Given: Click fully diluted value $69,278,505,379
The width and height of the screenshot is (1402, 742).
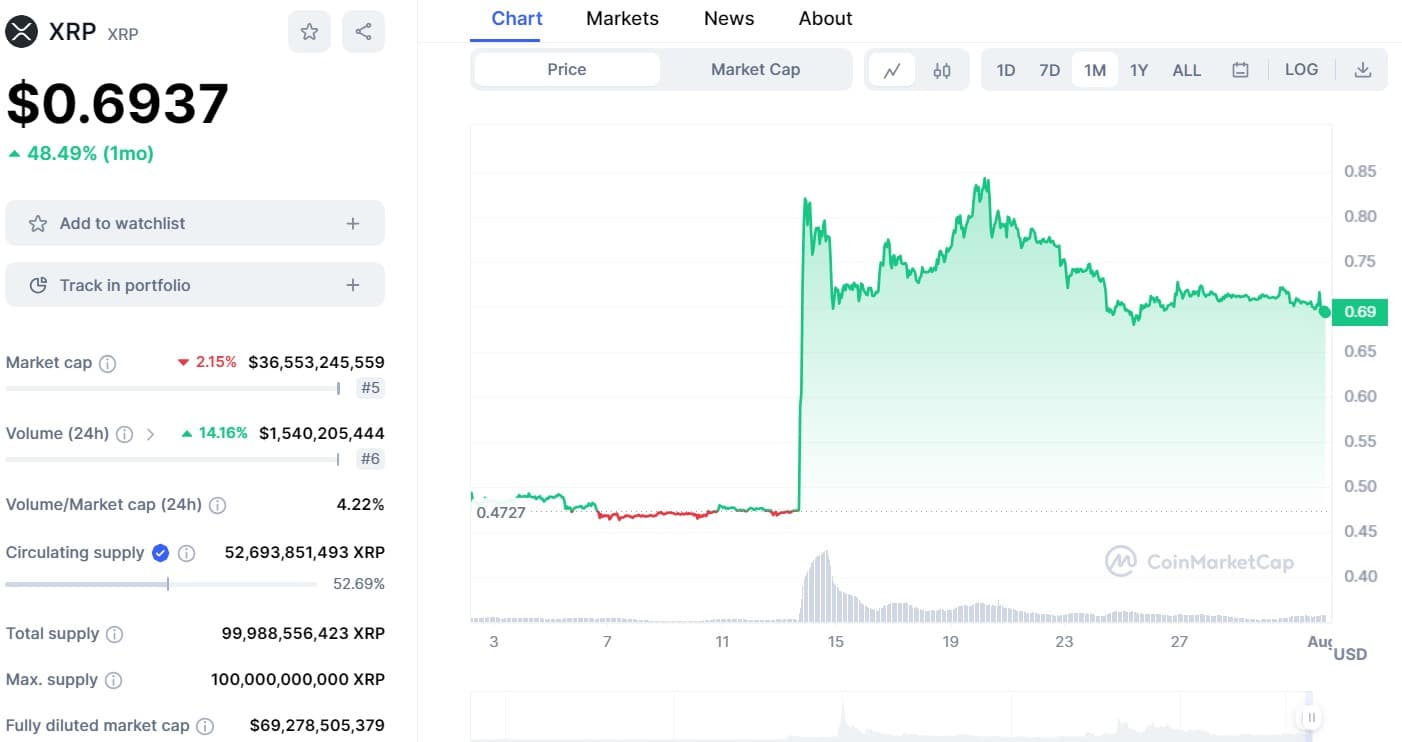Looking at the screenshot, I should click(317, 725).
